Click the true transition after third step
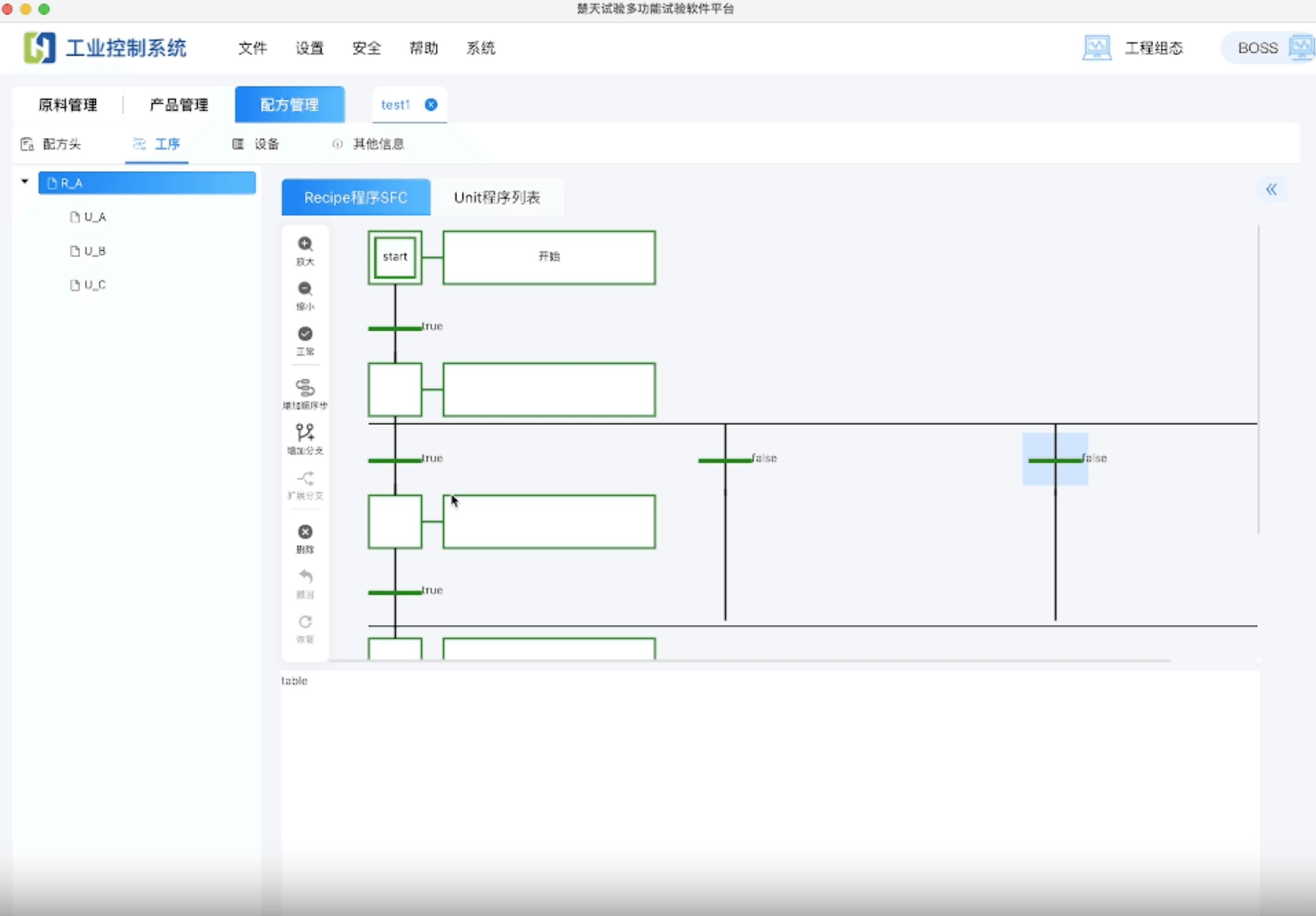The height and width of the screenshot is (916, 1316). coord(395,592)
